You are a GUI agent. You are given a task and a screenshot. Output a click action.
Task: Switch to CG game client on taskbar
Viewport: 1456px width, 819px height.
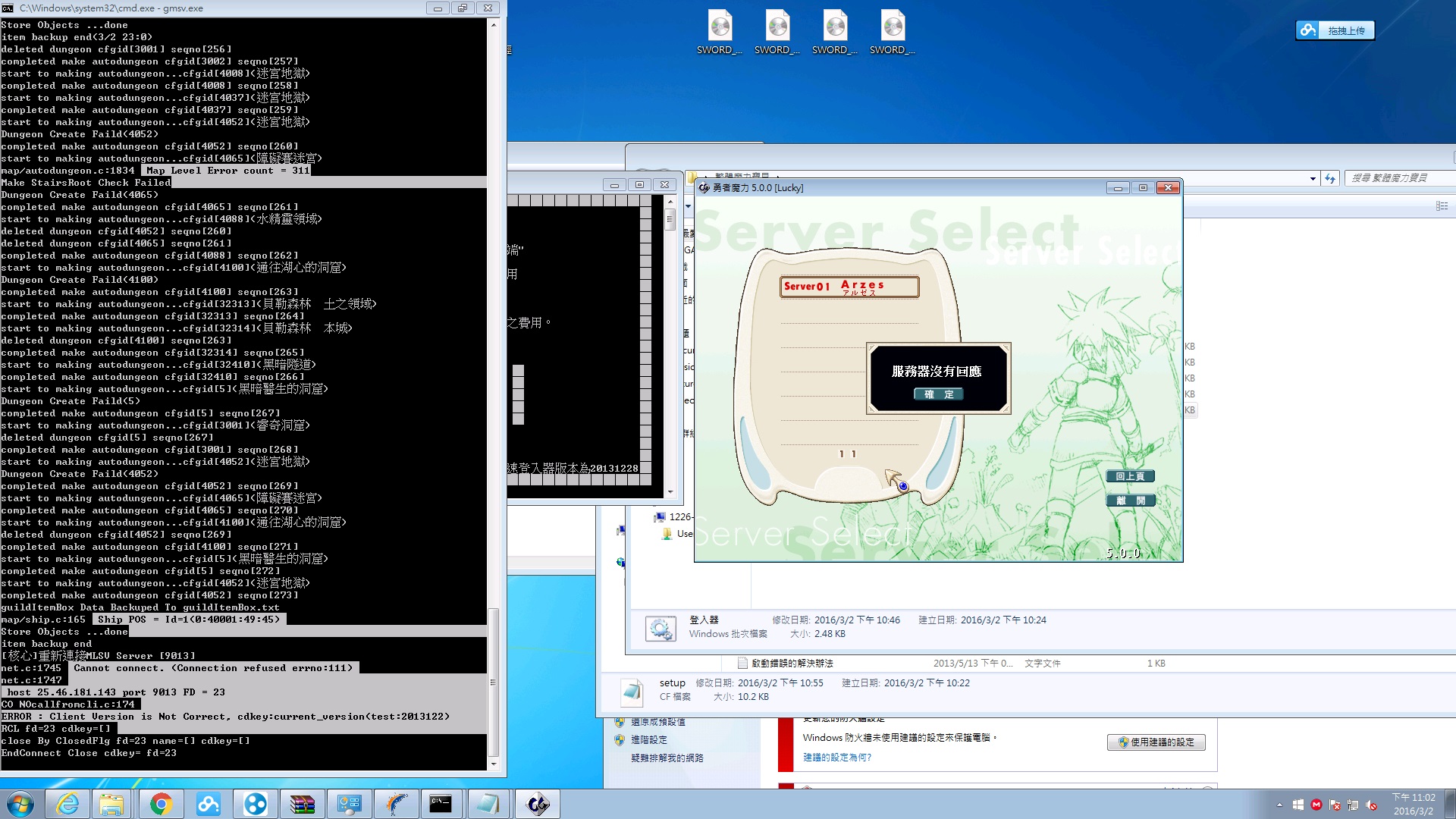(538, 804)
